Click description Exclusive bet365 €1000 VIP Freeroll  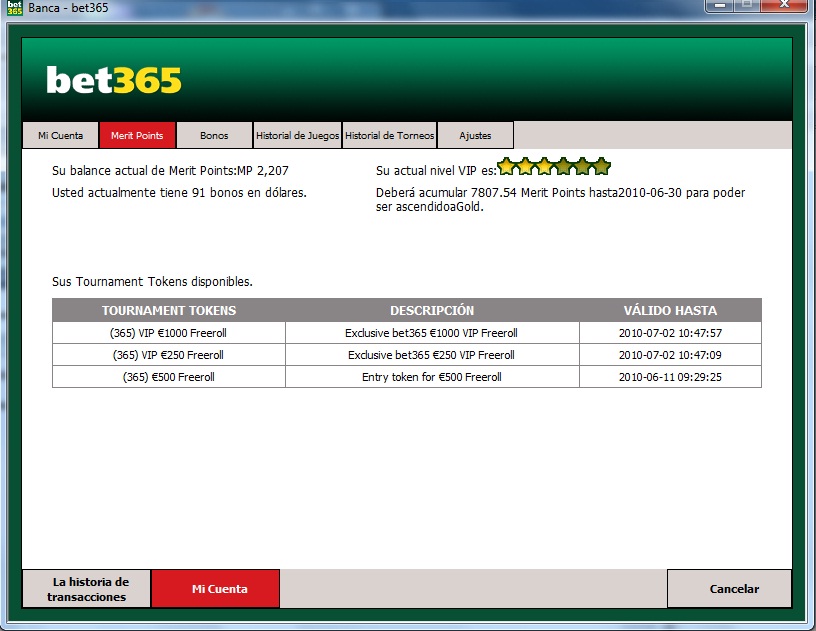tap(432, 333)
